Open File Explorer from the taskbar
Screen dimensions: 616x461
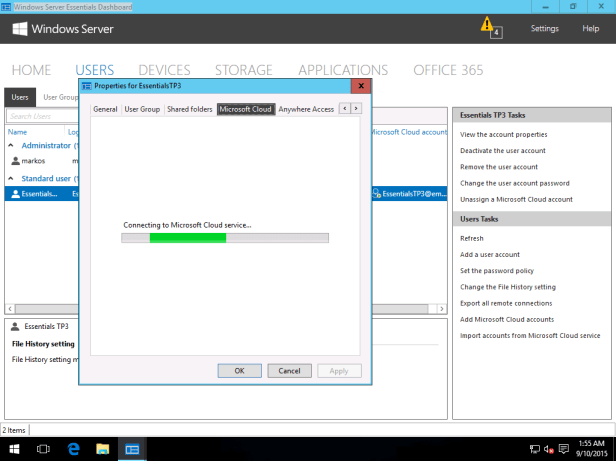pos(102,449)
